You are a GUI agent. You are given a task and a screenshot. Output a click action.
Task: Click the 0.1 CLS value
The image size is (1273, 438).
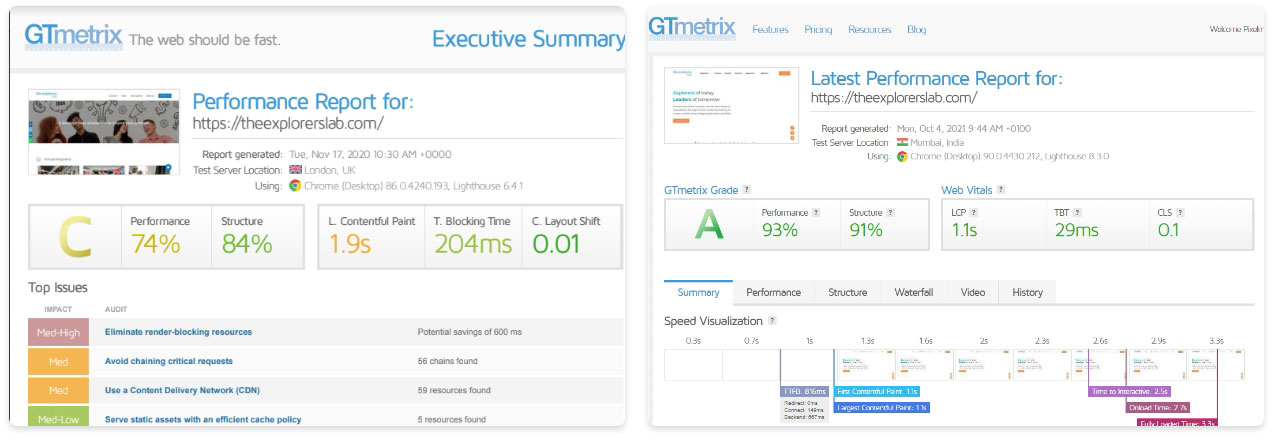[1168, 230]
